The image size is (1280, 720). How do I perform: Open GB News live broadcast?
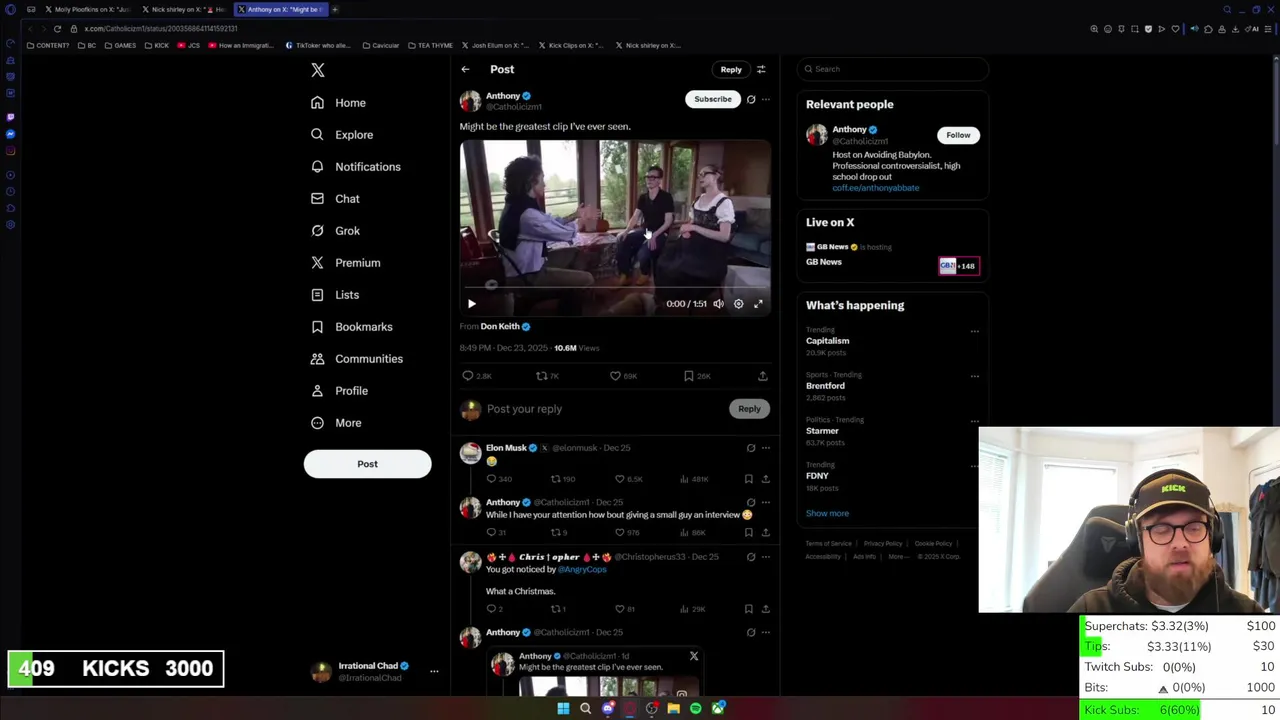point(893,256)
